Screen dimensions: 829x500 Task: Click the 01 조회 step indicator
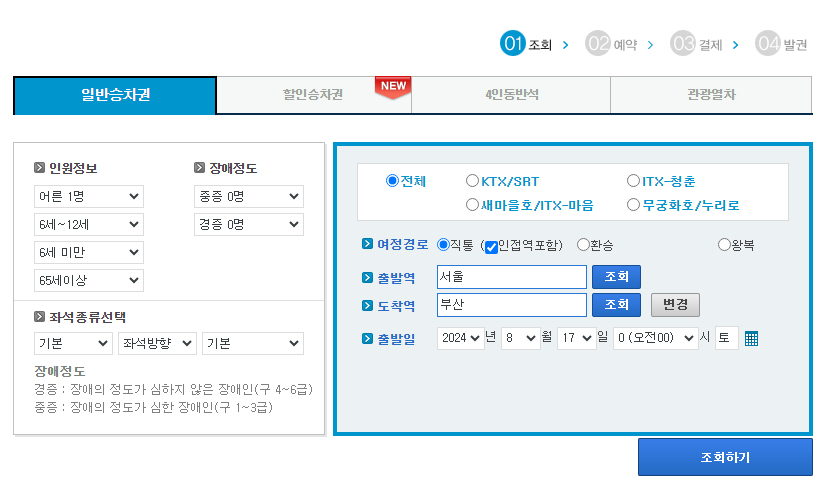(526, 44)
